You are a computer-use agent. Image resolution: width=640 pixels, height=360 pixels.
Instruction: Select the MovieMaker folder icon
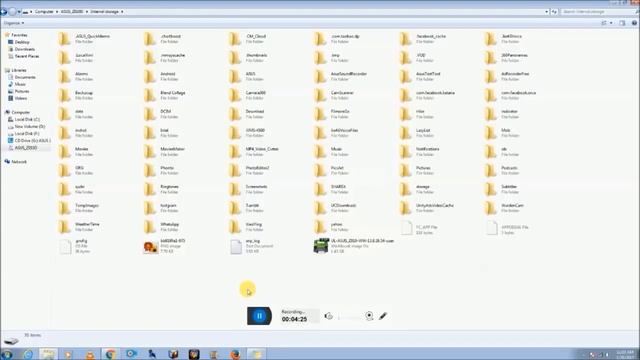[150, 151]
